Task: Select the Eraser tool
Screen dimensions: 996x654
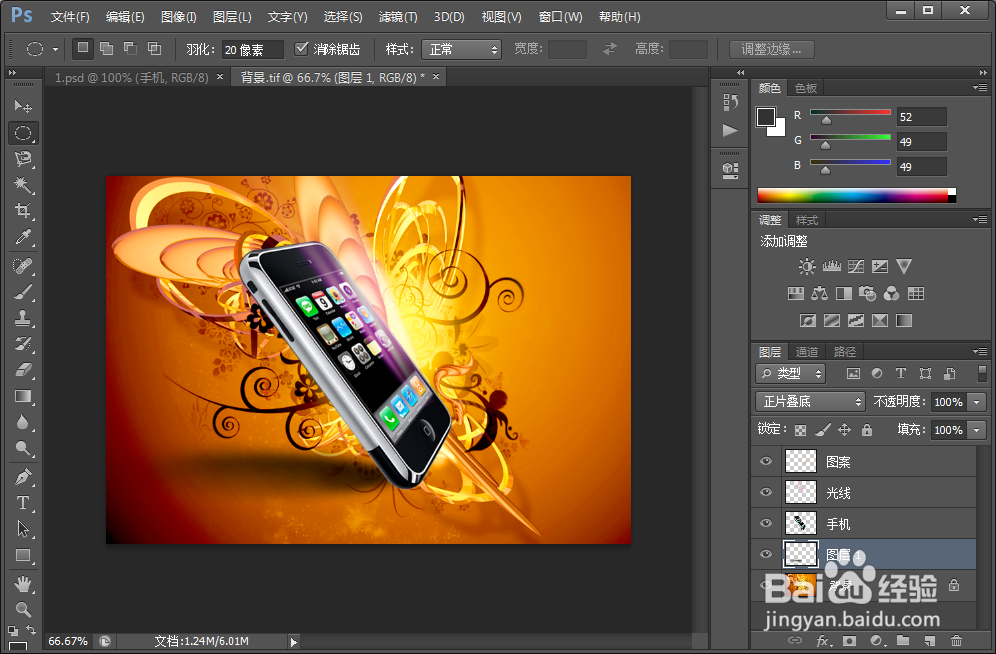Action: pos(23,370)
